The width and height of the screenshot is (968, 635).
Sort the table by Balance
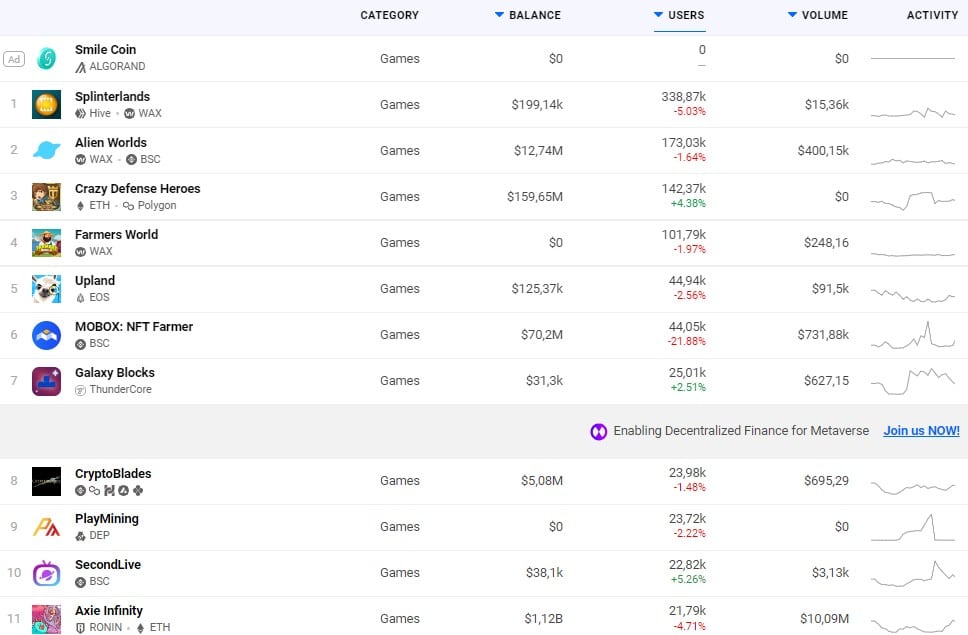528,15
